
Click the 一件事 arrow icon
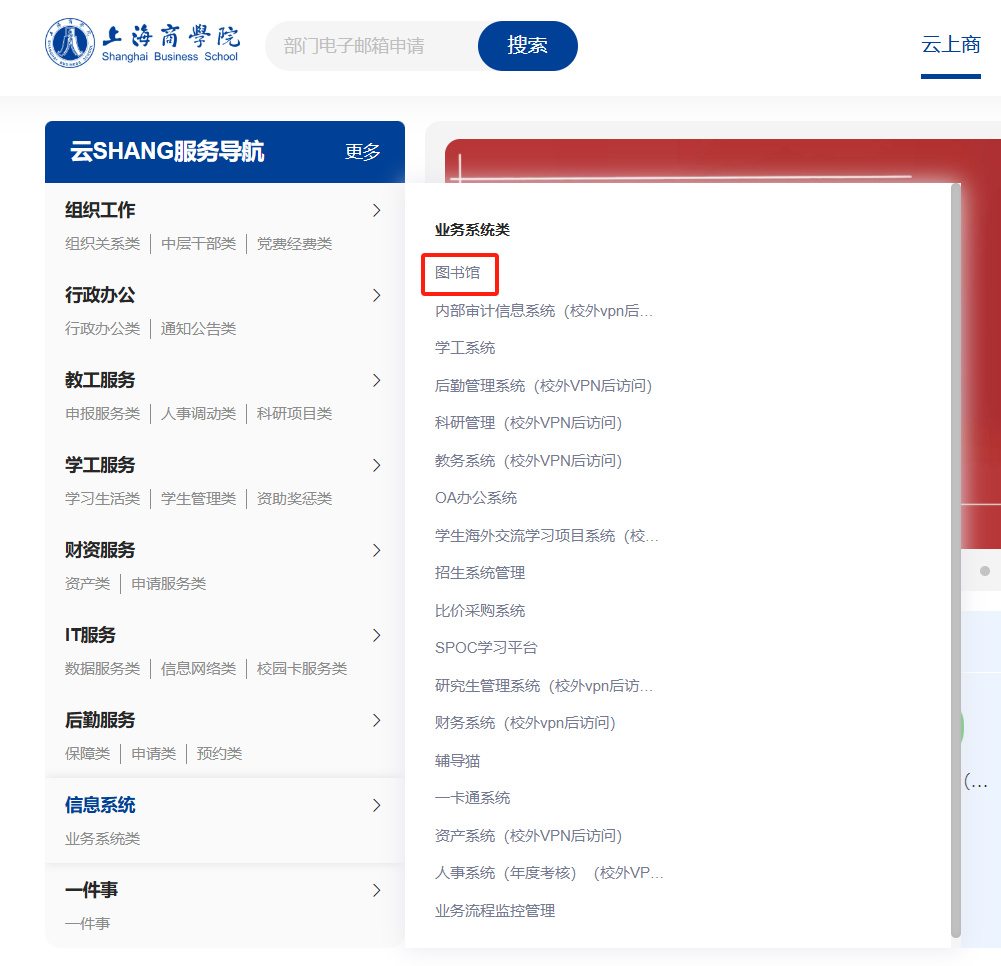377,890
